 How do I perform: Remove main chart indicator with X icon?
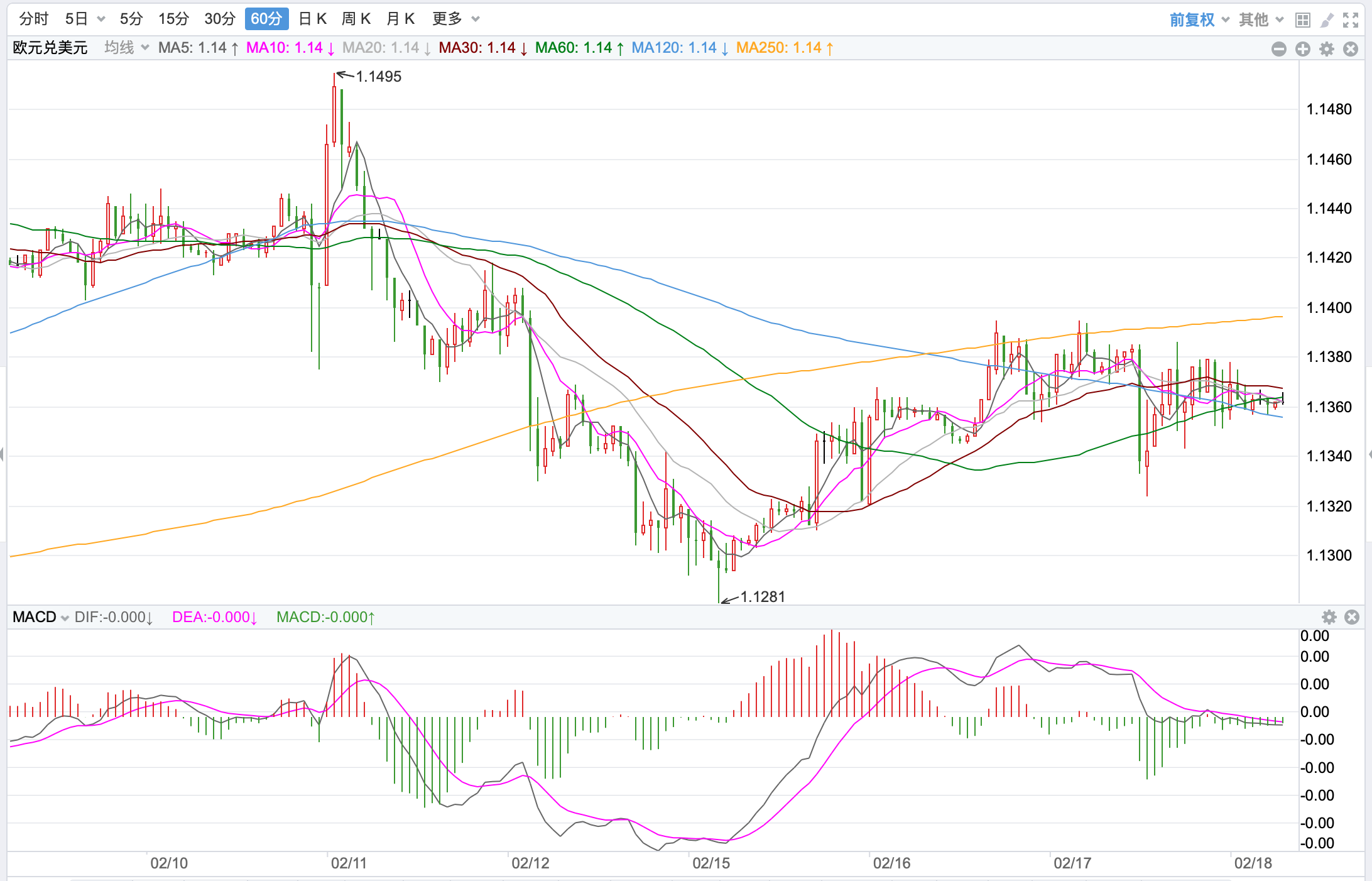click(1351, 49)
